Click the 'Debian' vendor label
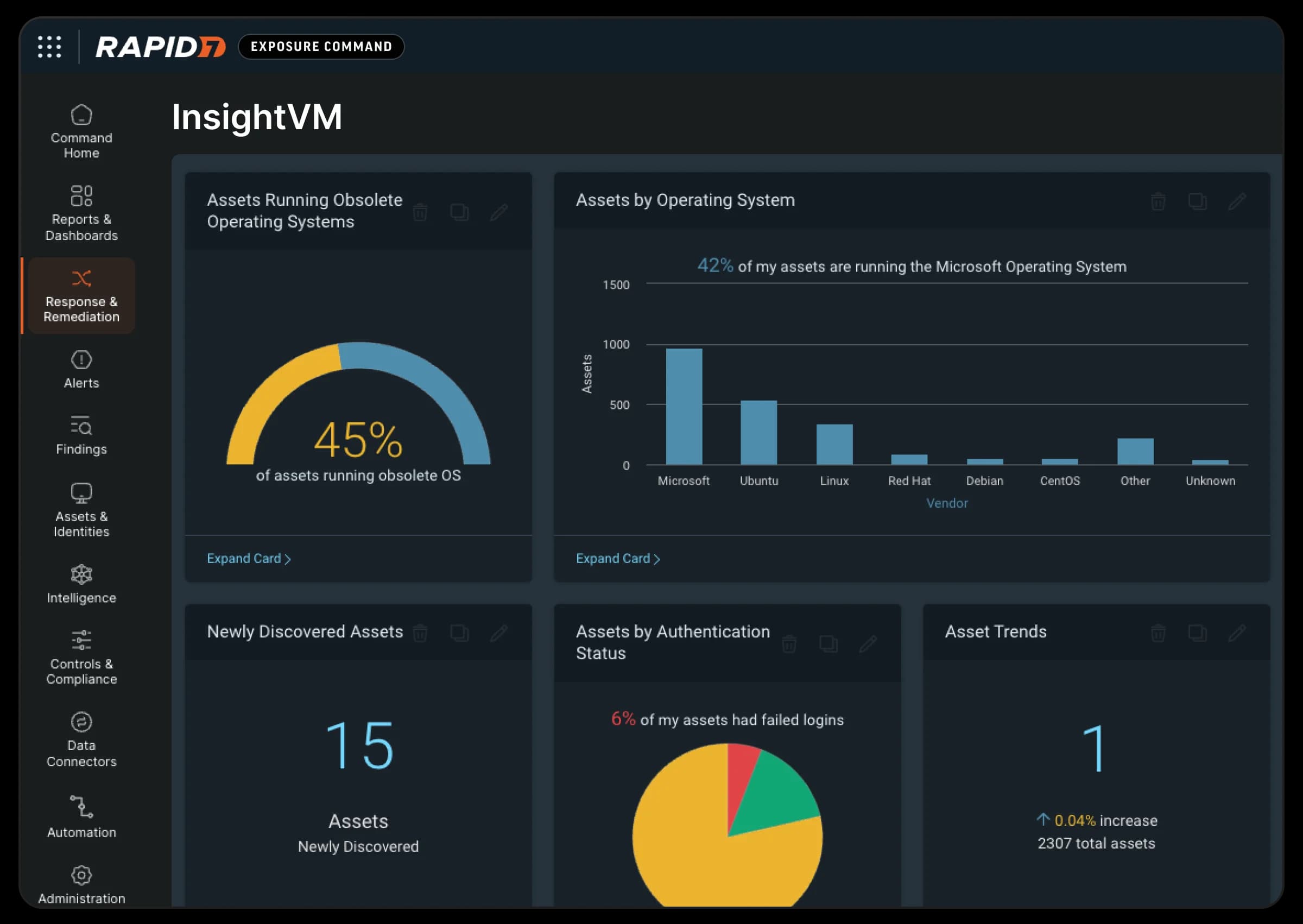This screenshot has height=924, width=1303. pyautogui.click(x=984, y=481)
